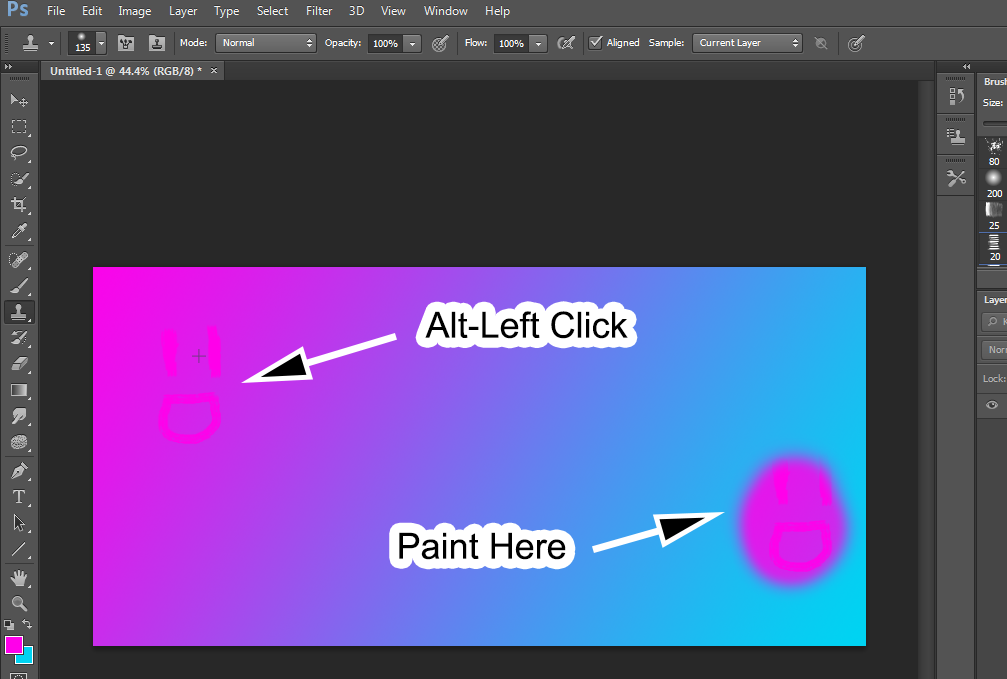Image resolution: width=1007 pixels, height=679 pixels.
Task: Select the Lasso tool
Action: click(x=18, y=153)
